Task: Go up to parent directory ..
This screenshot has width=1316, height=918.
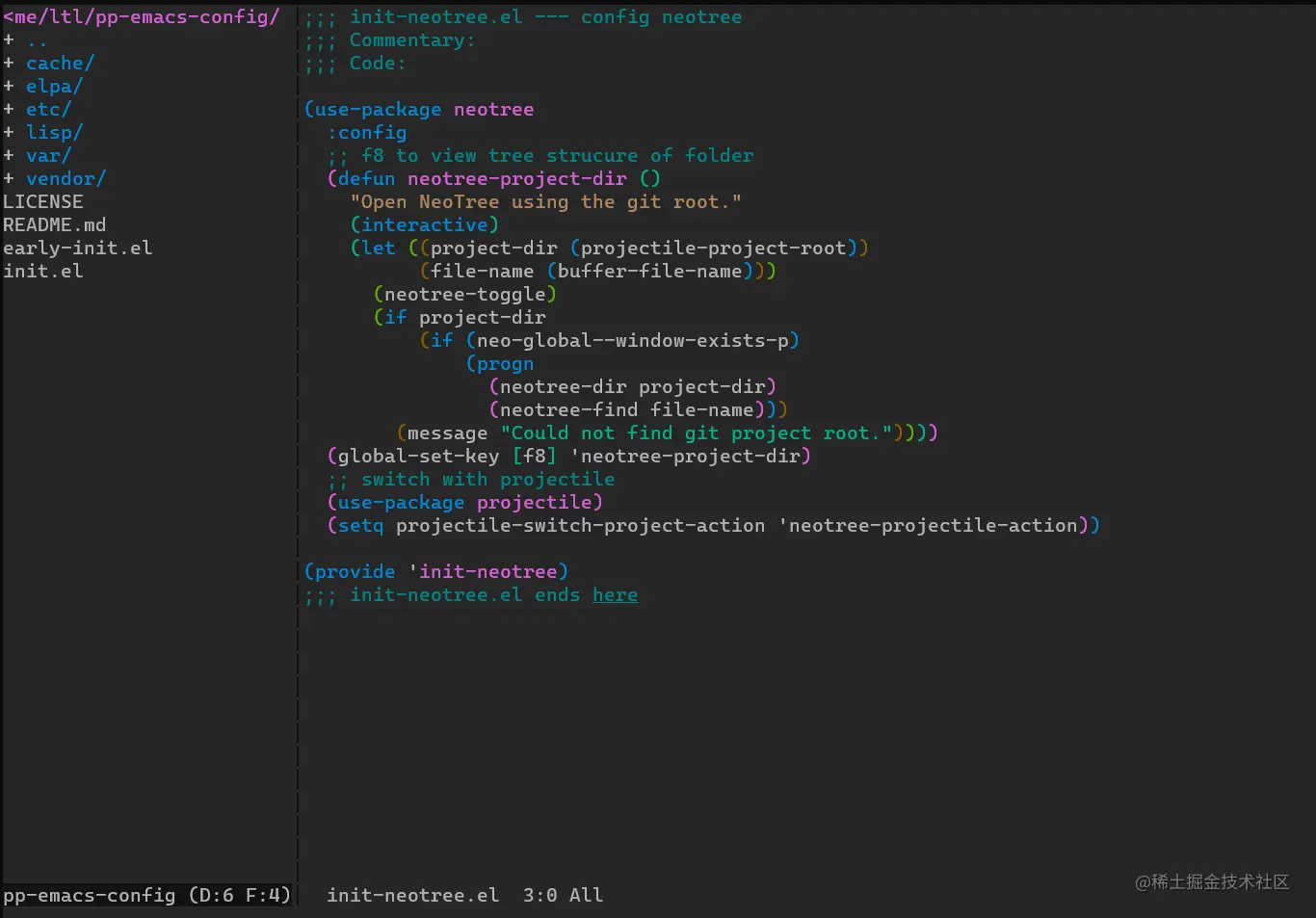Action: tap(37, 41)
